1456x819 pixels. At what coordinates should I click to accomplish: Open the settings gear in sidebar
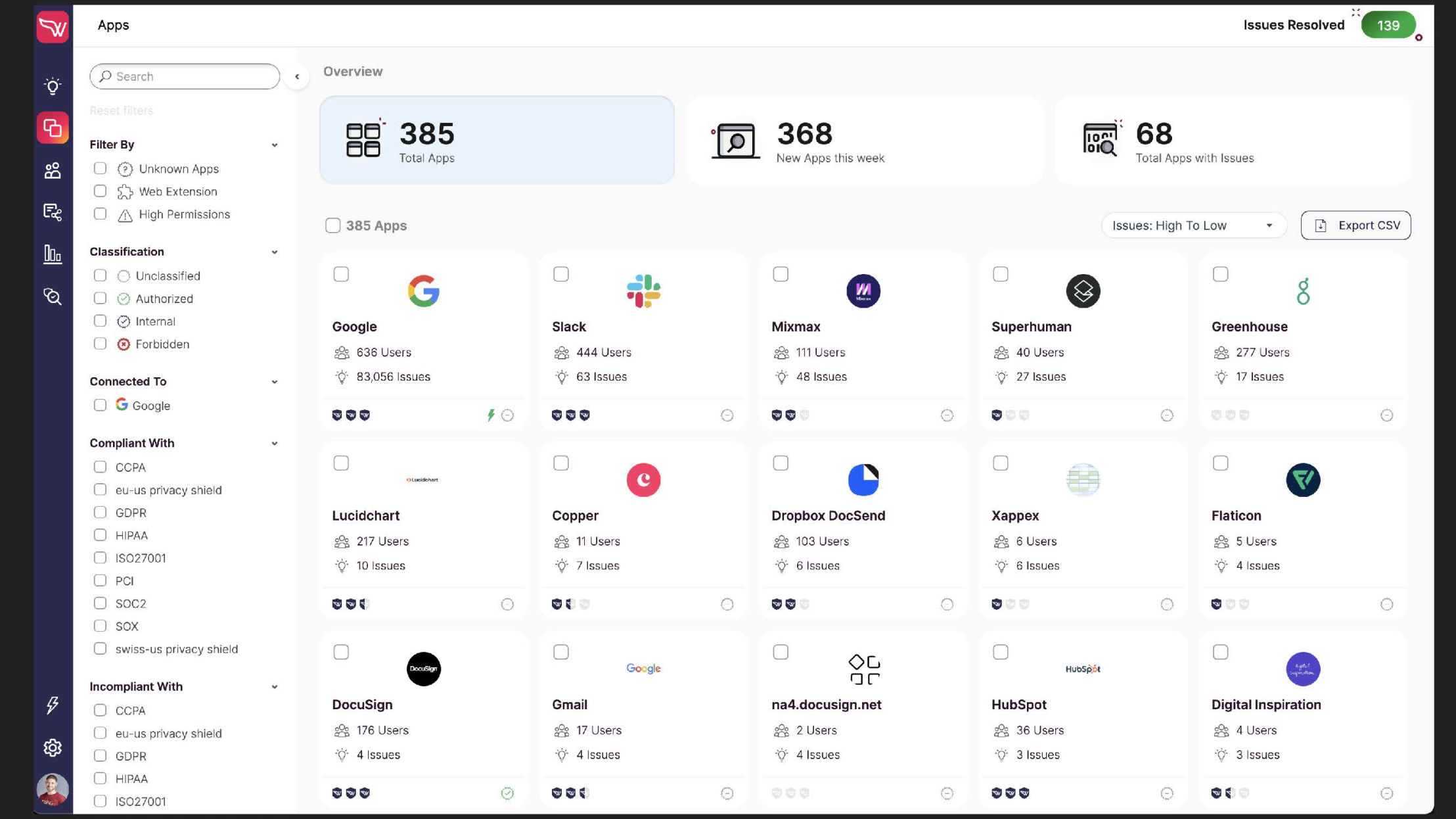click(x=53, y=747)
